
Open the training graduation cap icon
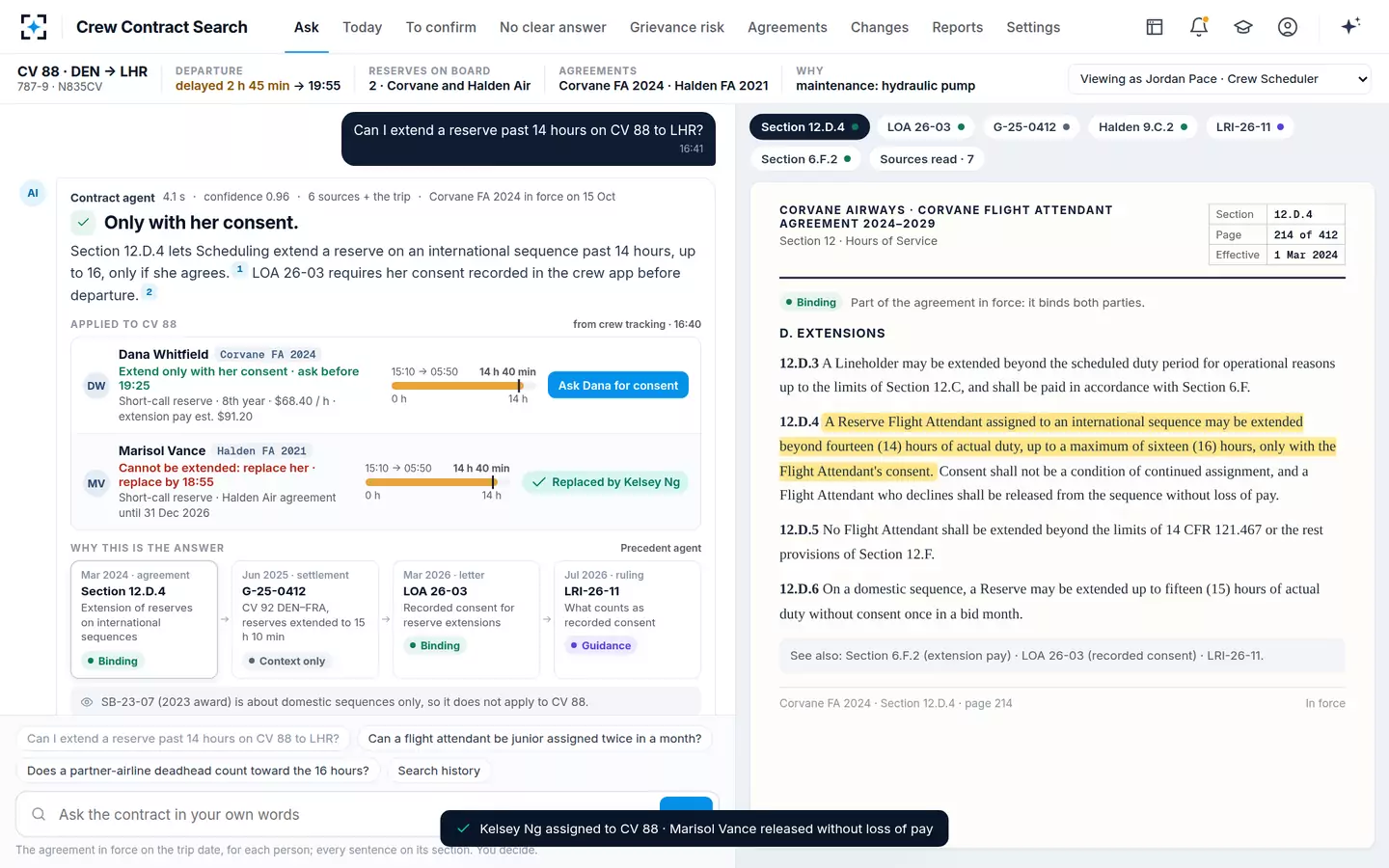[x=1243, y=27]
